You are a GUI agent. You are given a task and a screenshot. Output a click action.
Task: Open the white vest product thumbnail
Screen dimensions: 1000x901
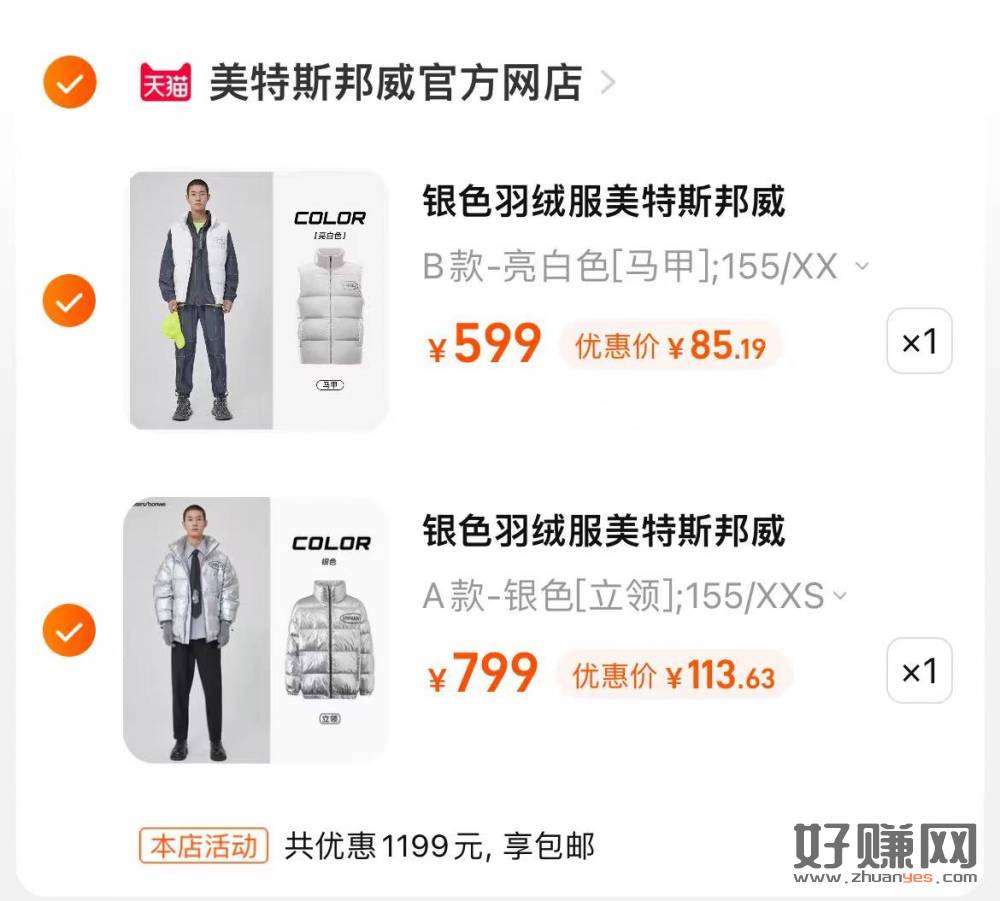259,300
